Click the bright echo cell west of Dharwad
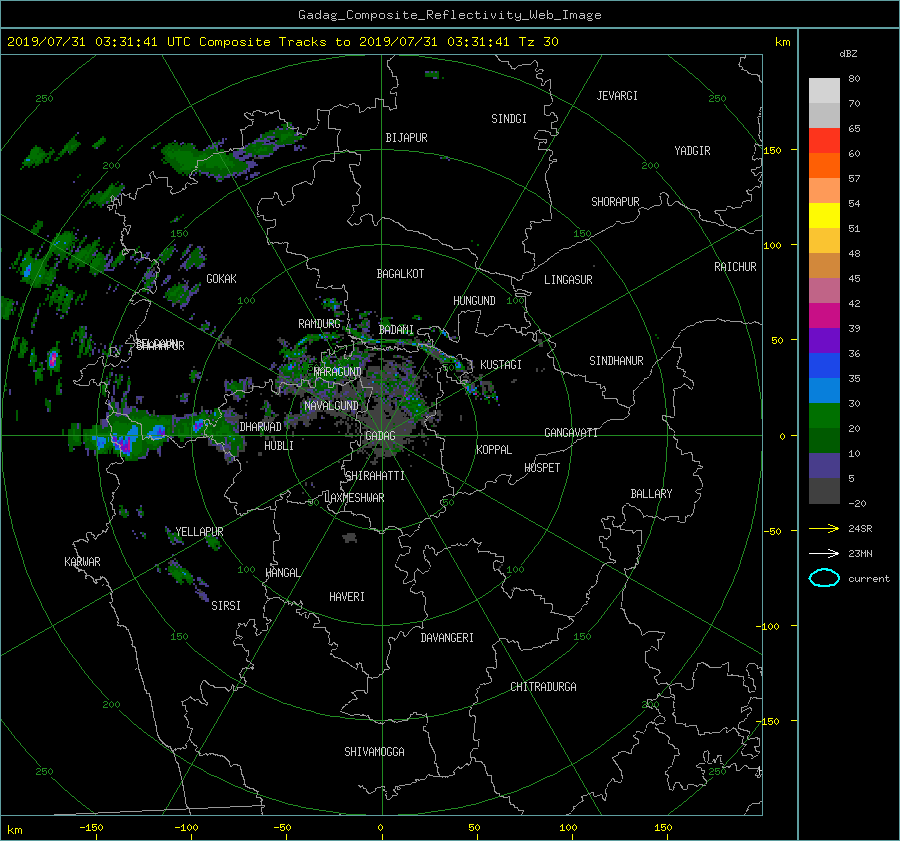 (x=122, y=439)
